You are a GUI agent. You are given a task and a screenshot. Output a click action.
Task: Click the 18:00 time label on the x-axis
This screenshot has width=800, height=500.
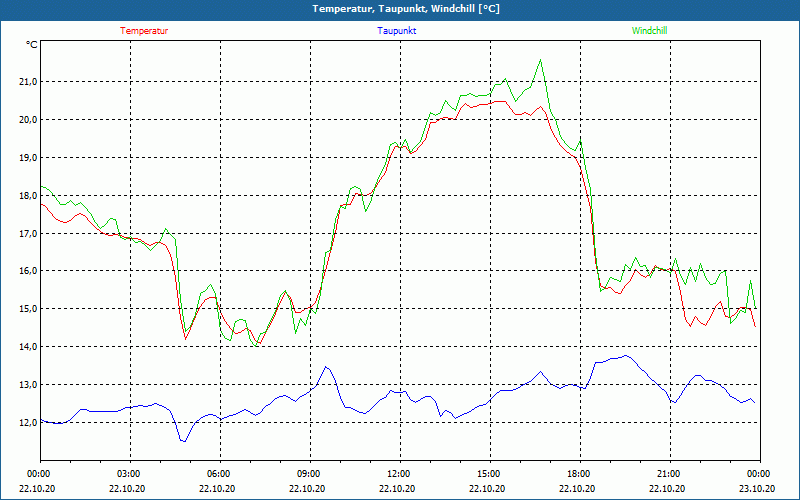tap(580, 474)
